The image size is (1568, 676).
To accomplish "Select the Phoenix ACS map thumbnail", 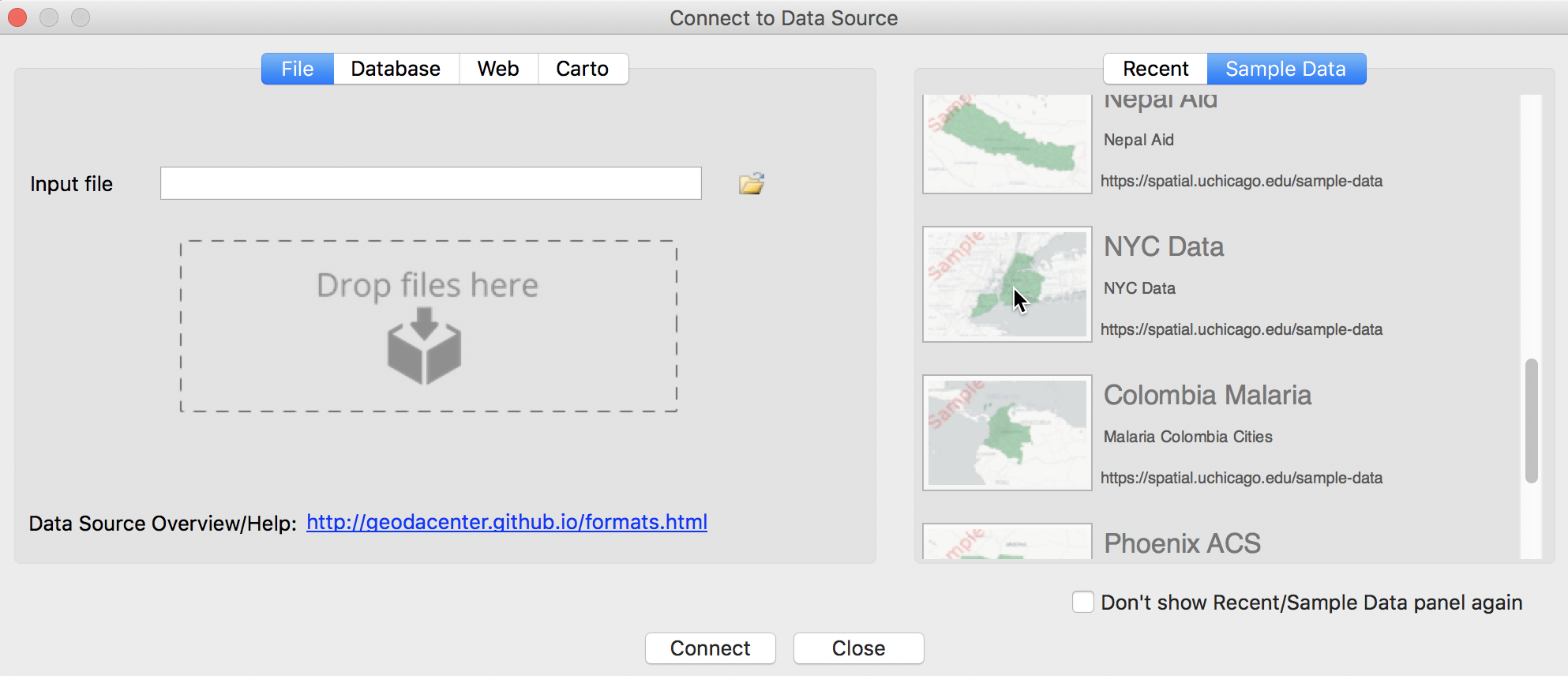I will tap(1007, 542).
